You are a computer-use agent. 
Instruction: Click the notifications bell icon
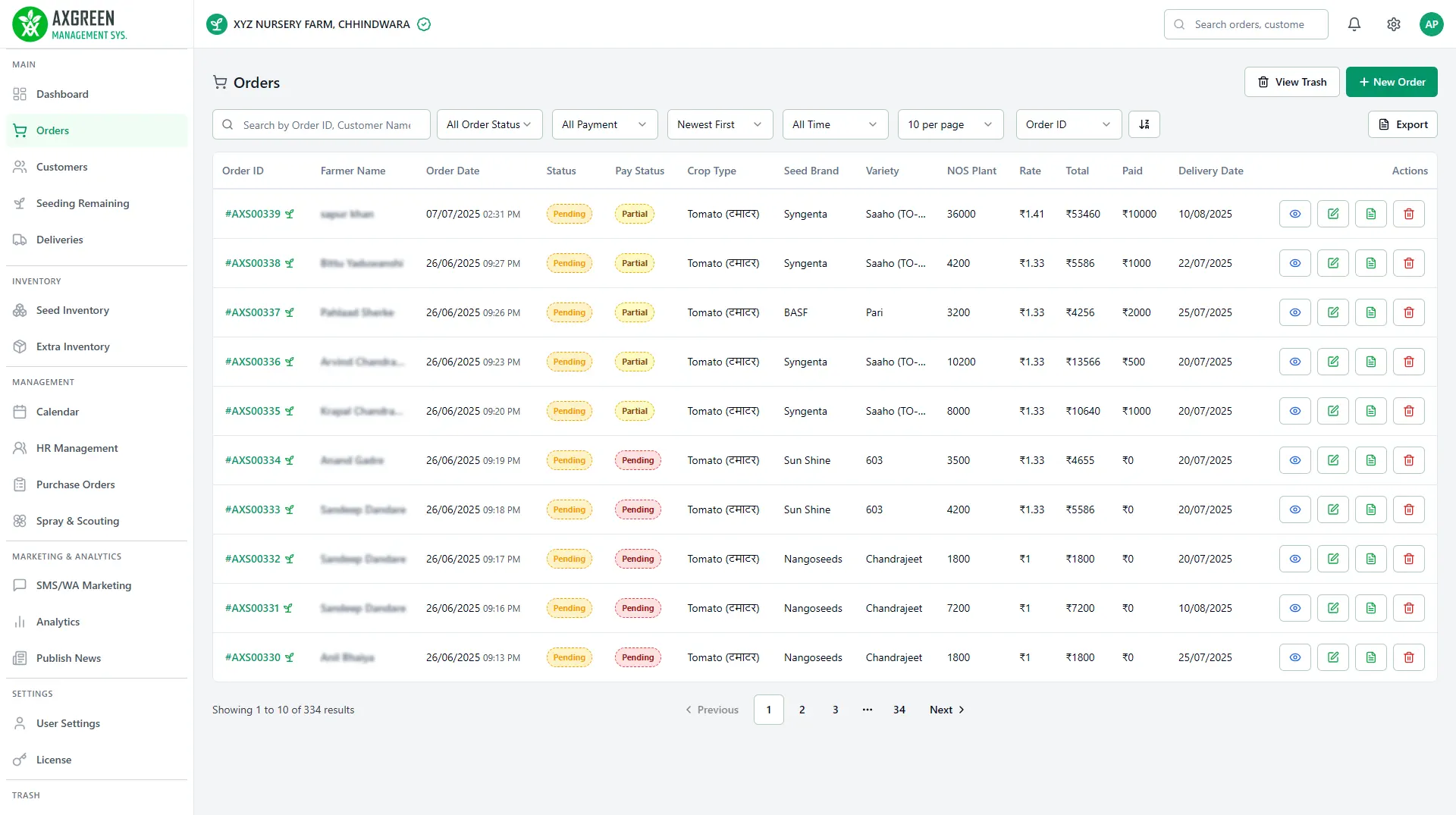pyautogui.click(x=1354, y=24)
